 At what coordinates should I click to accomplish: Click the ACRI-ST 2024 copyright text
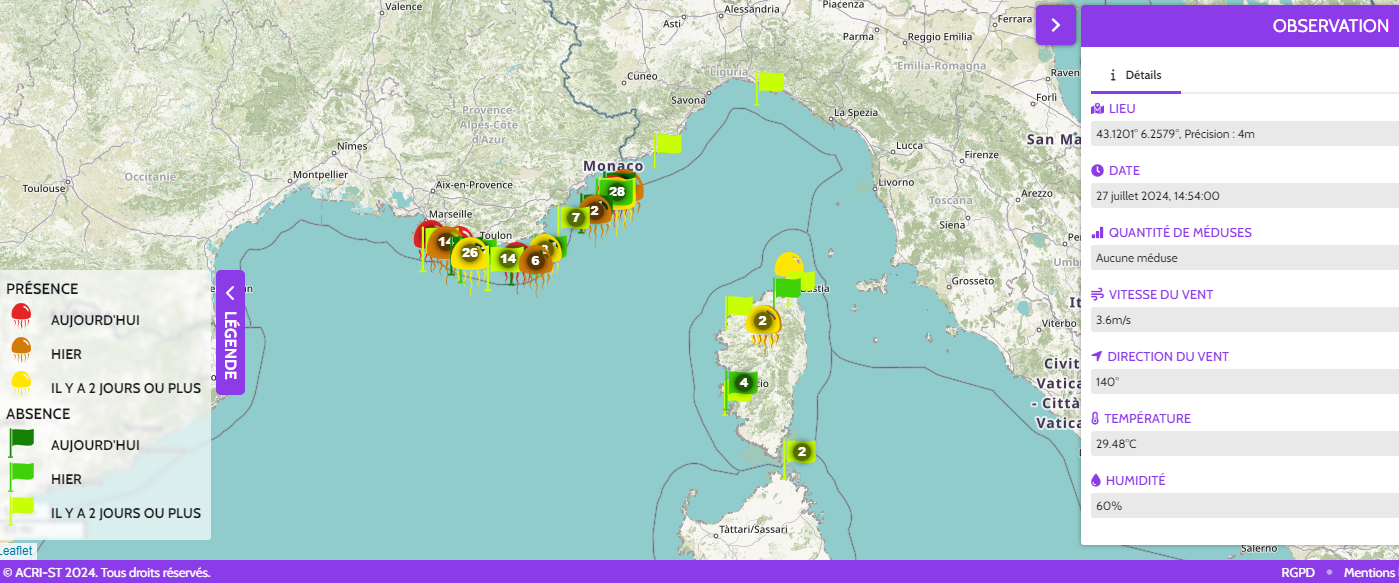[x=106, y=573]
